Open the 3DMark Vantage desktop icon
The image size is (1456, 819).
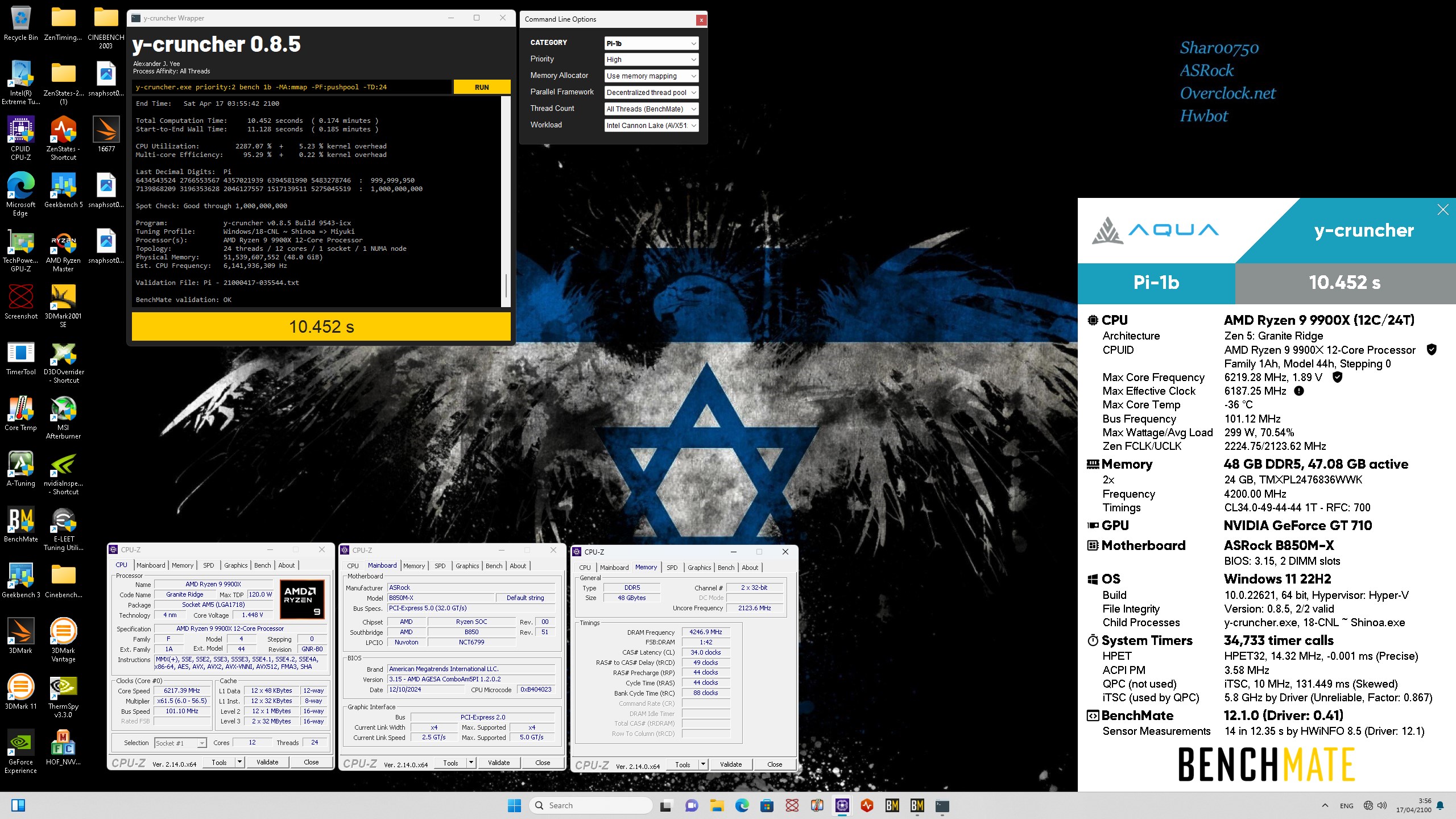[x=63, y=640]
